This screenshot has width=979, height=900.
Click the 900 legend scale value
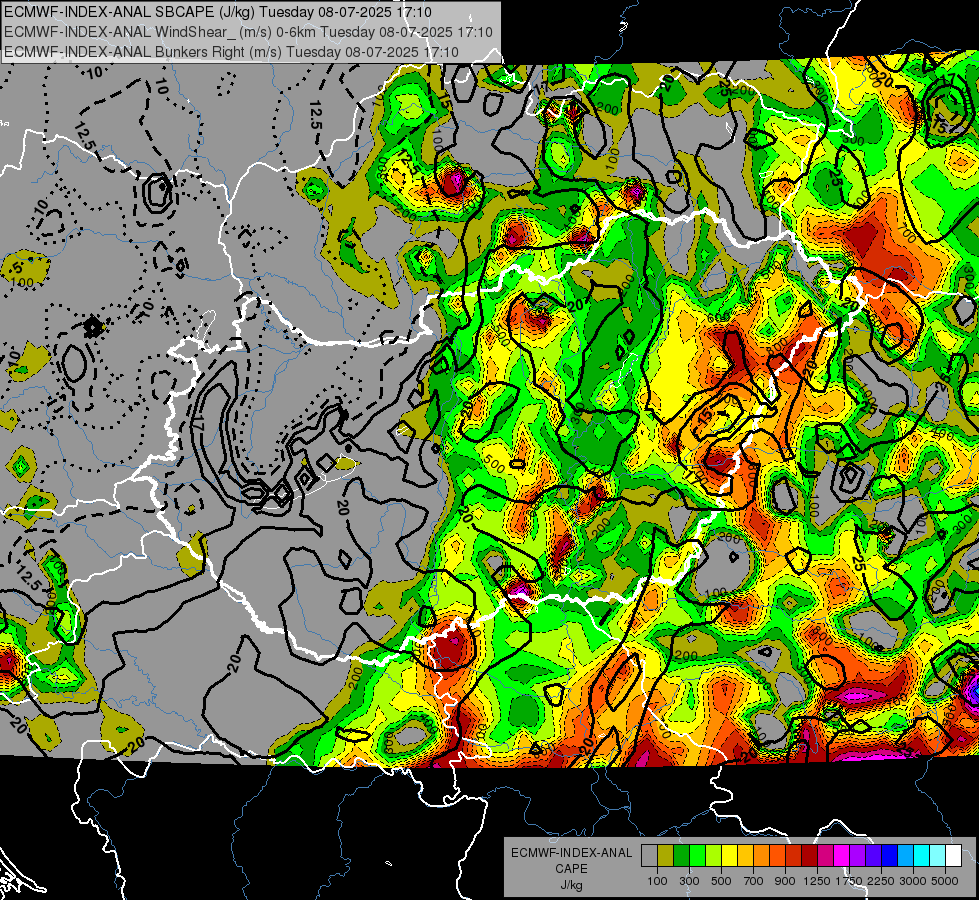(x=785, y=881)
